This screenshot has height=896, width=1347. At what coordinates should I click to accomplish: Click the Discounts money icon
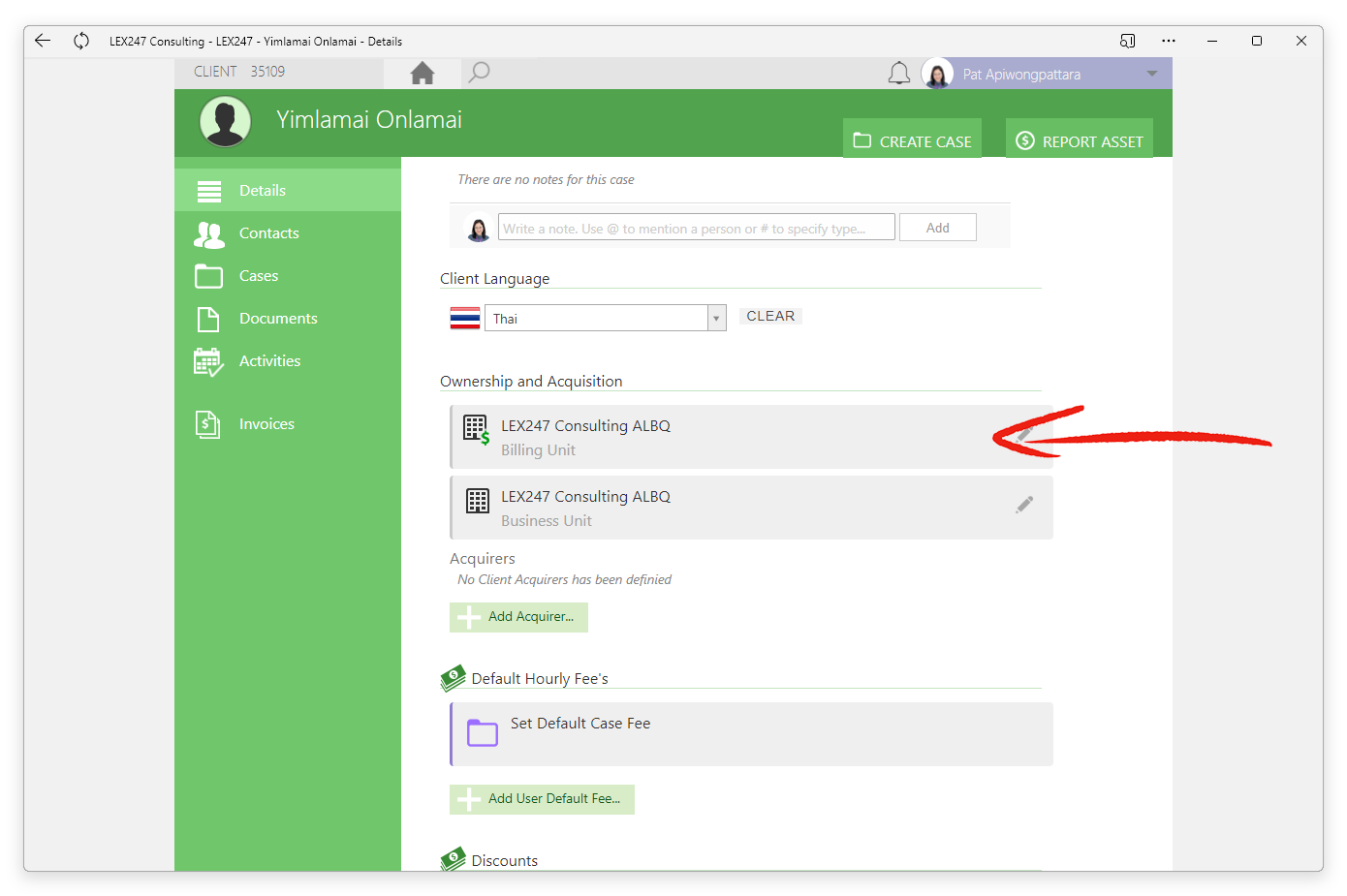tap(453, 859)
